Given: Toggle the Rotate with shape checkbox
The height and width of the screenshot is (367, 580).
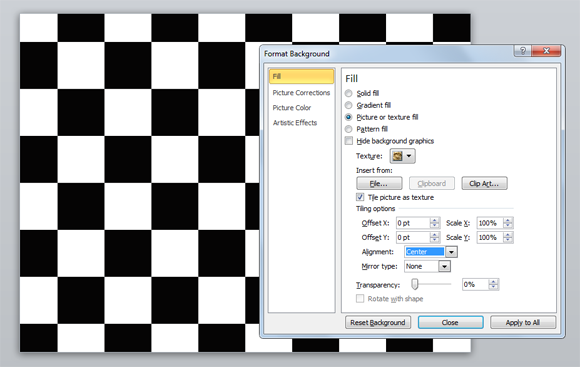Looking at the screenshot, I should 360,299.
